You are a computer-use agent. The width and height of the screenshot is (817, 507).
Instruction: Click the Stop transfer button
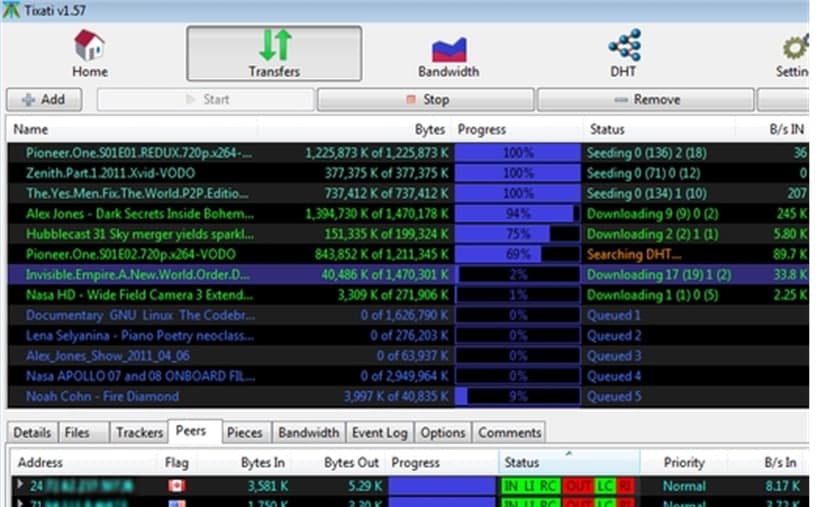tap(426, 100)
